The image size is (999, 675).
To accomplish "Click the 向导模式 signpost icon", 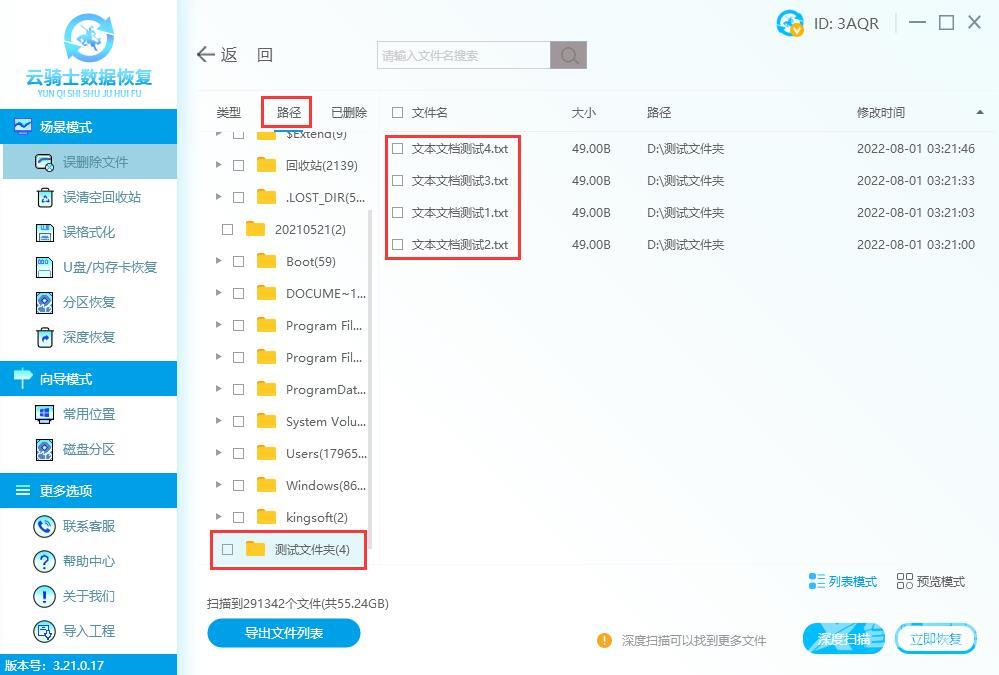I will pyautogui.click(x=23, y=378).
